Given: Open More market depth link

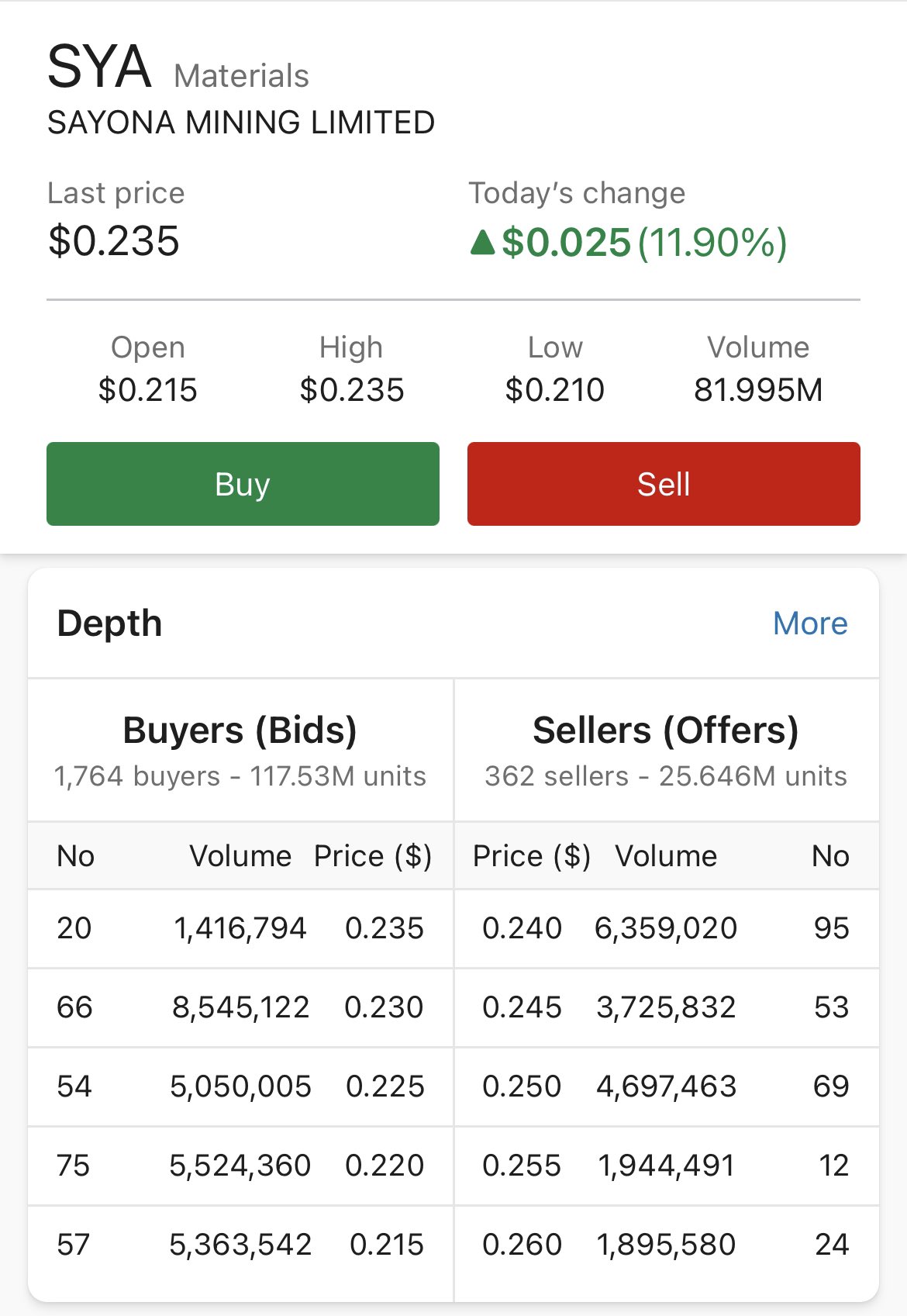Looking at the screenshot, I should [x=810, y=623].
